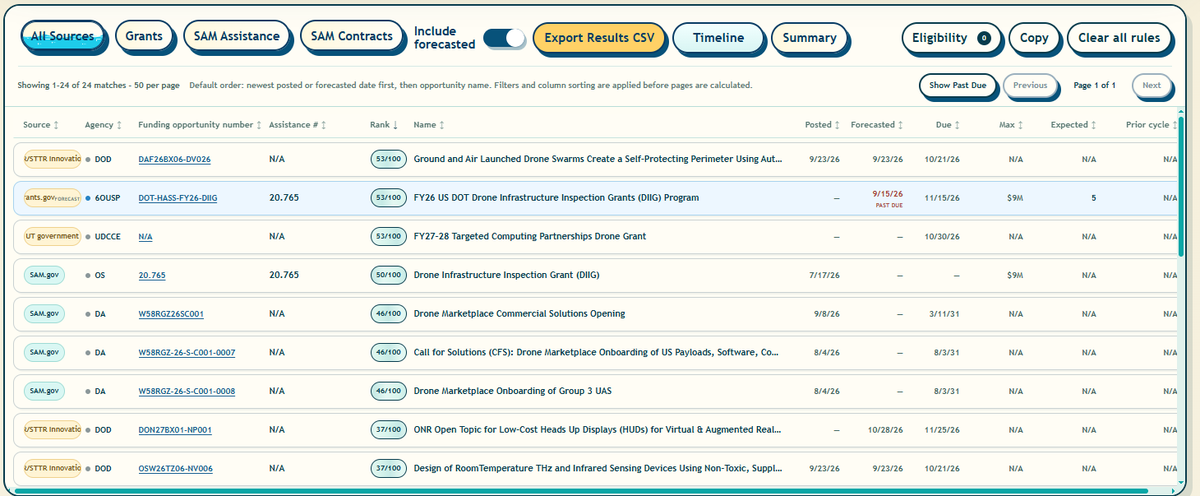
Task: Open opportunity link OSW26TZ06-NV006
Action: pos(175,468)
